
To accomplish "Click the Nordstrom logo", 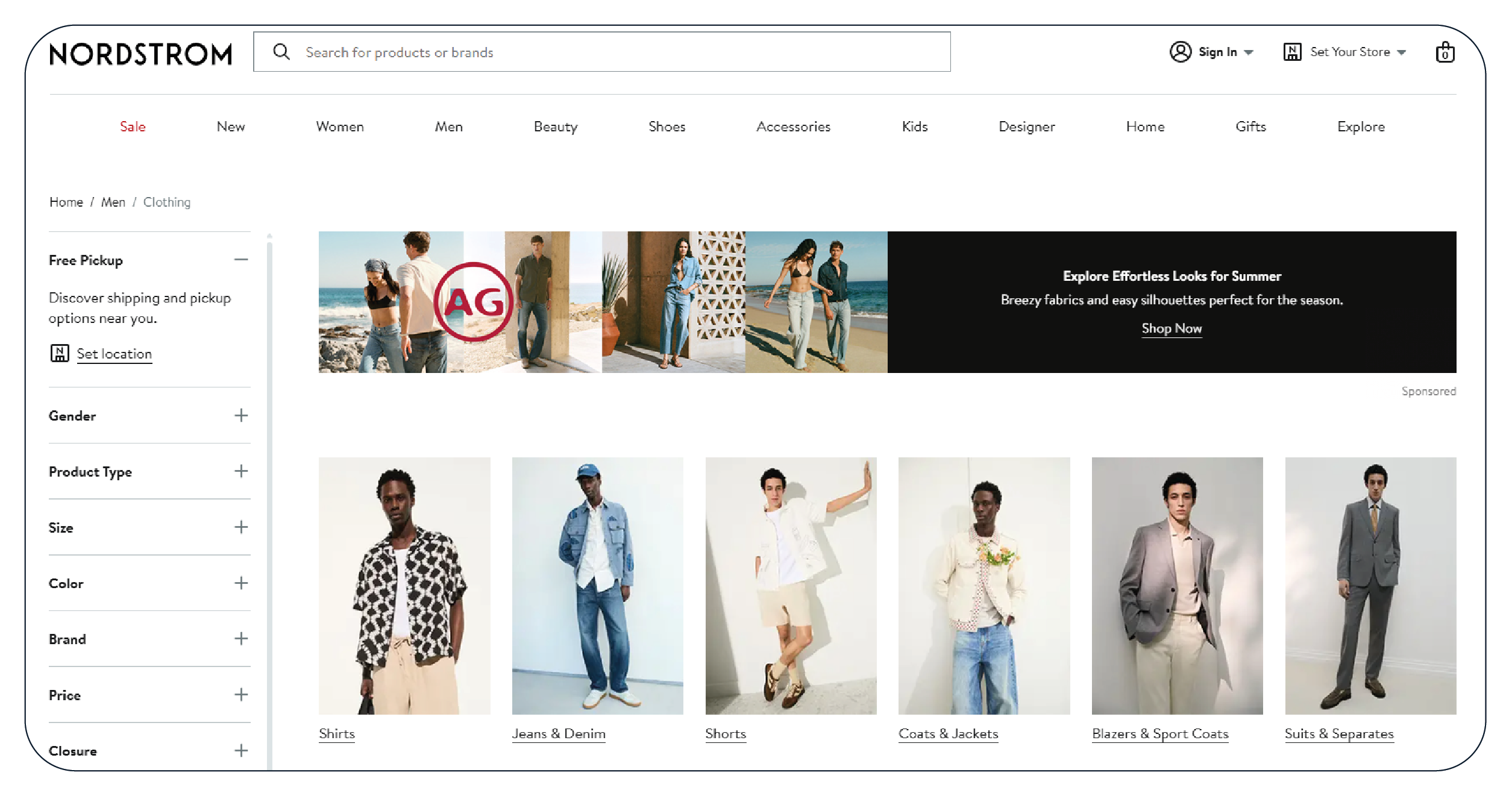I will tap(140, 54).
